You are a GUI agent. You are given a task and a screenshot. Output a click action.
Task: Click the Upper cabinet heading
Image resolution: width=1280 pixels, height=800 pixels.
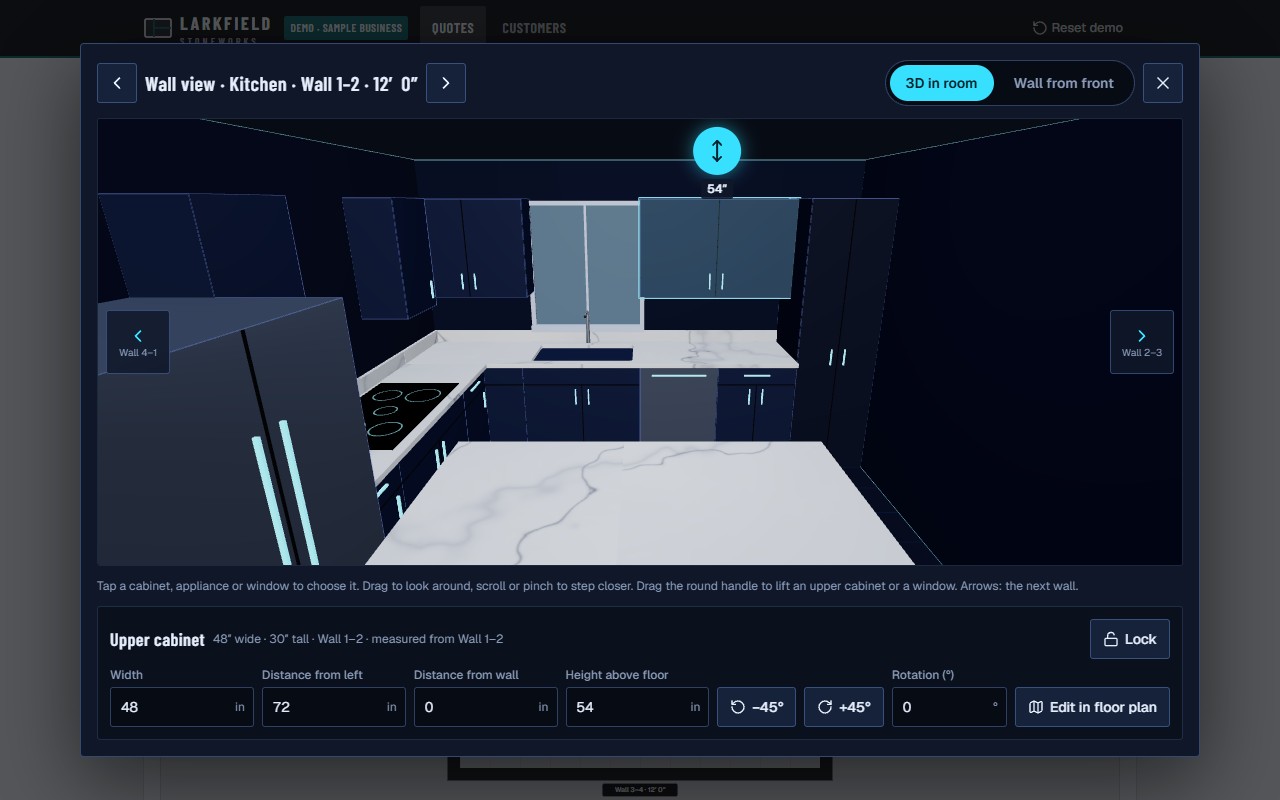[x=157, y=640]
